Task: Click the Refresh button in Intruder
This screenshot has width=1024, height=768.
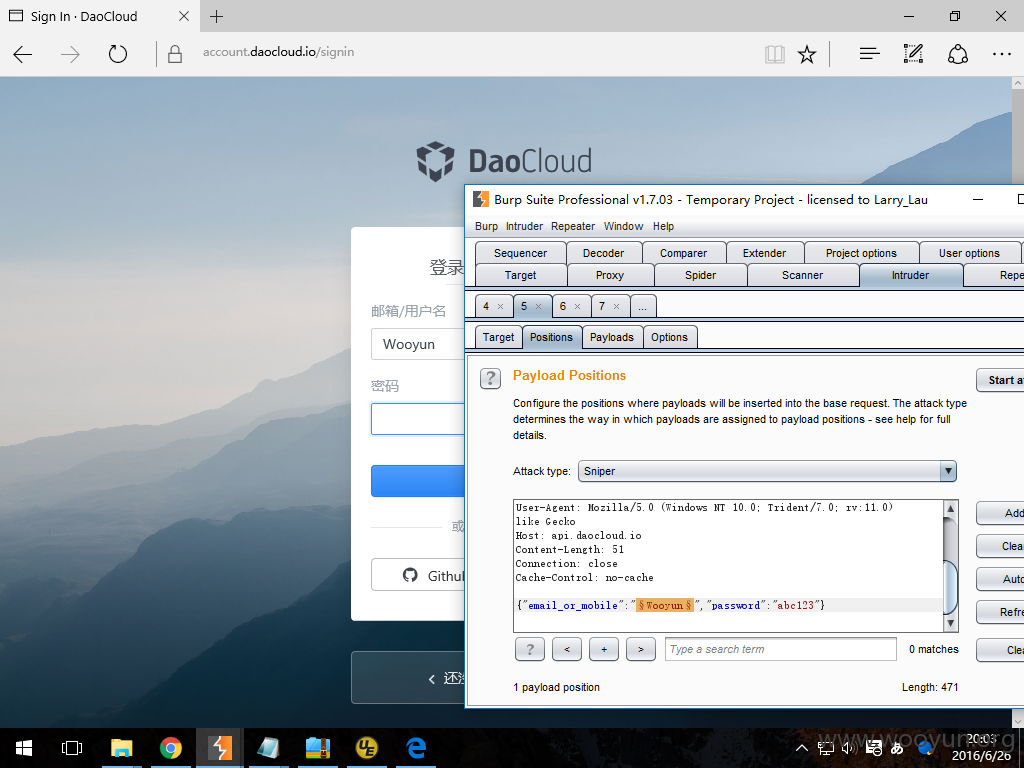Action: pyautogui.click(x=1000, y=612)
